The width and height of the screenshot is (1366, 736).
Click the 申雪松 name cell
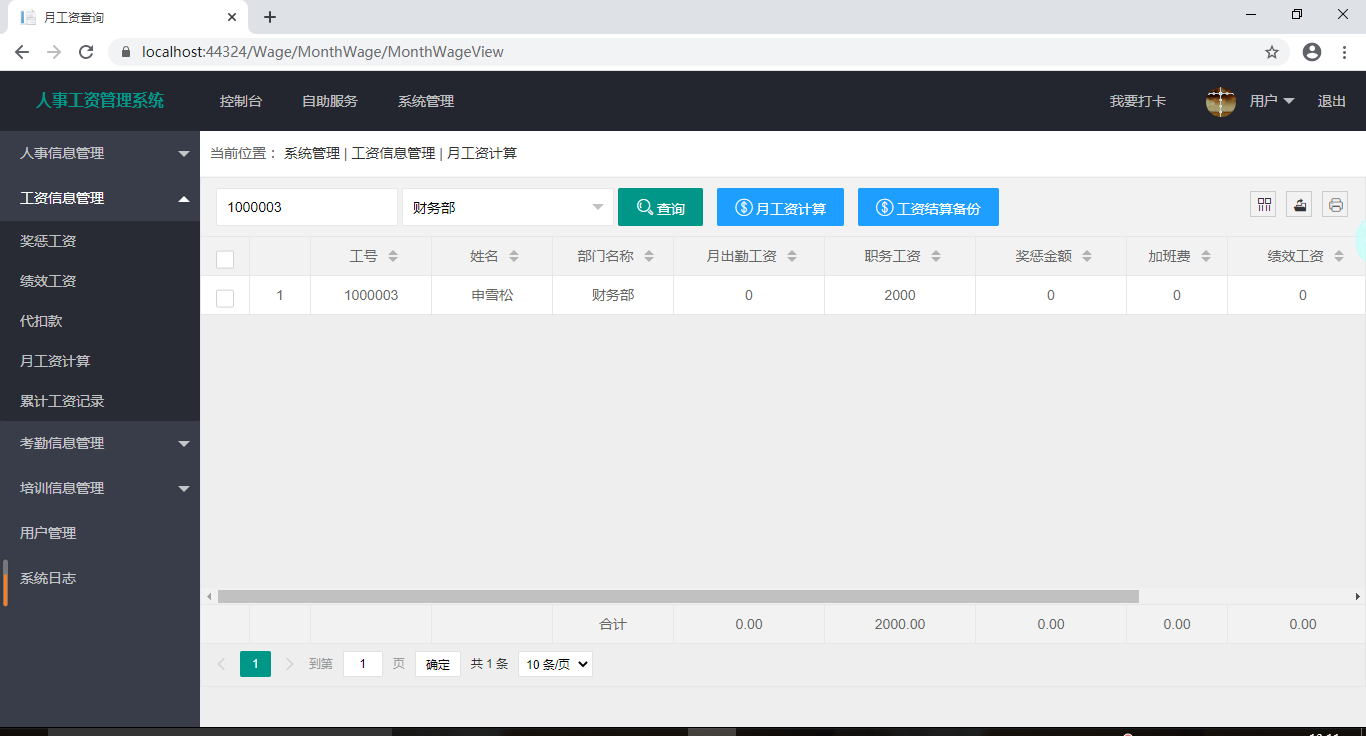click(492, 295)
